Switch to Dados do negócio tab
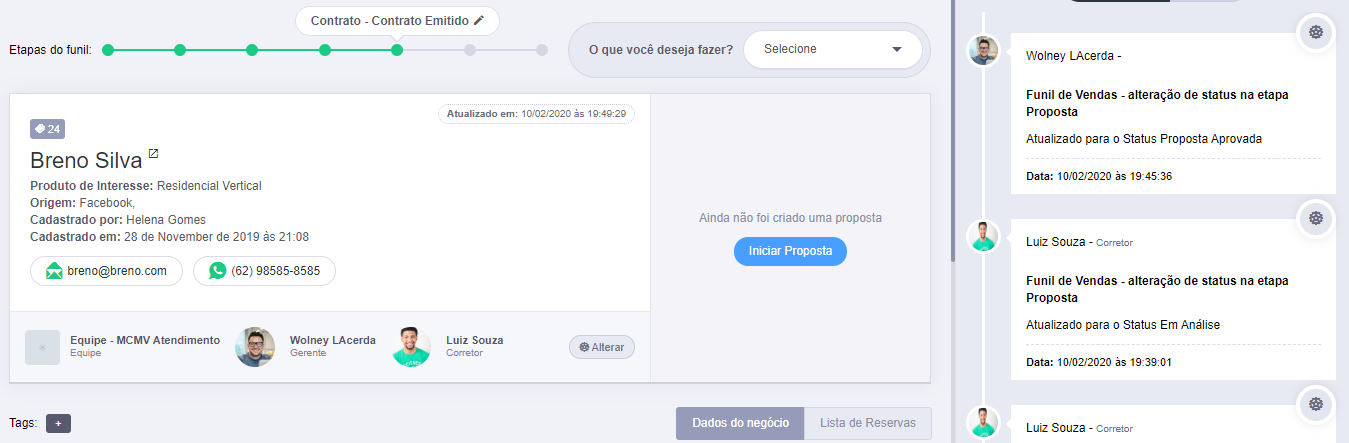The width and height of the screenshot is (1349, 443). coord(740,423)
